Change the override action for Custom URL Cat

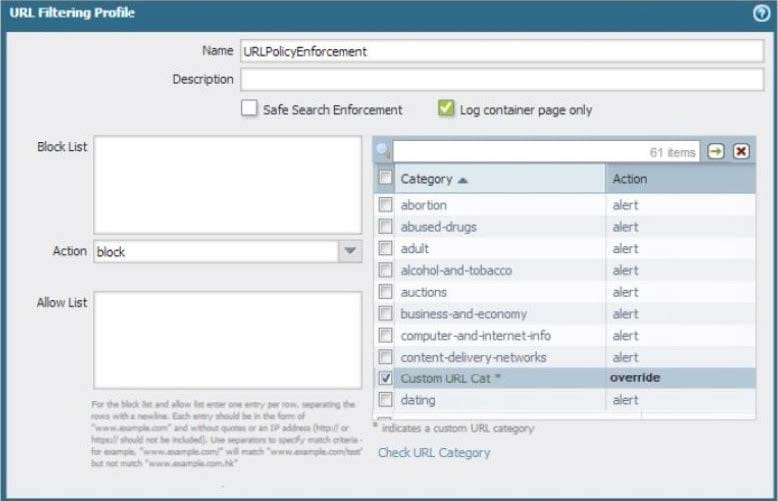[x=635, y=378]
